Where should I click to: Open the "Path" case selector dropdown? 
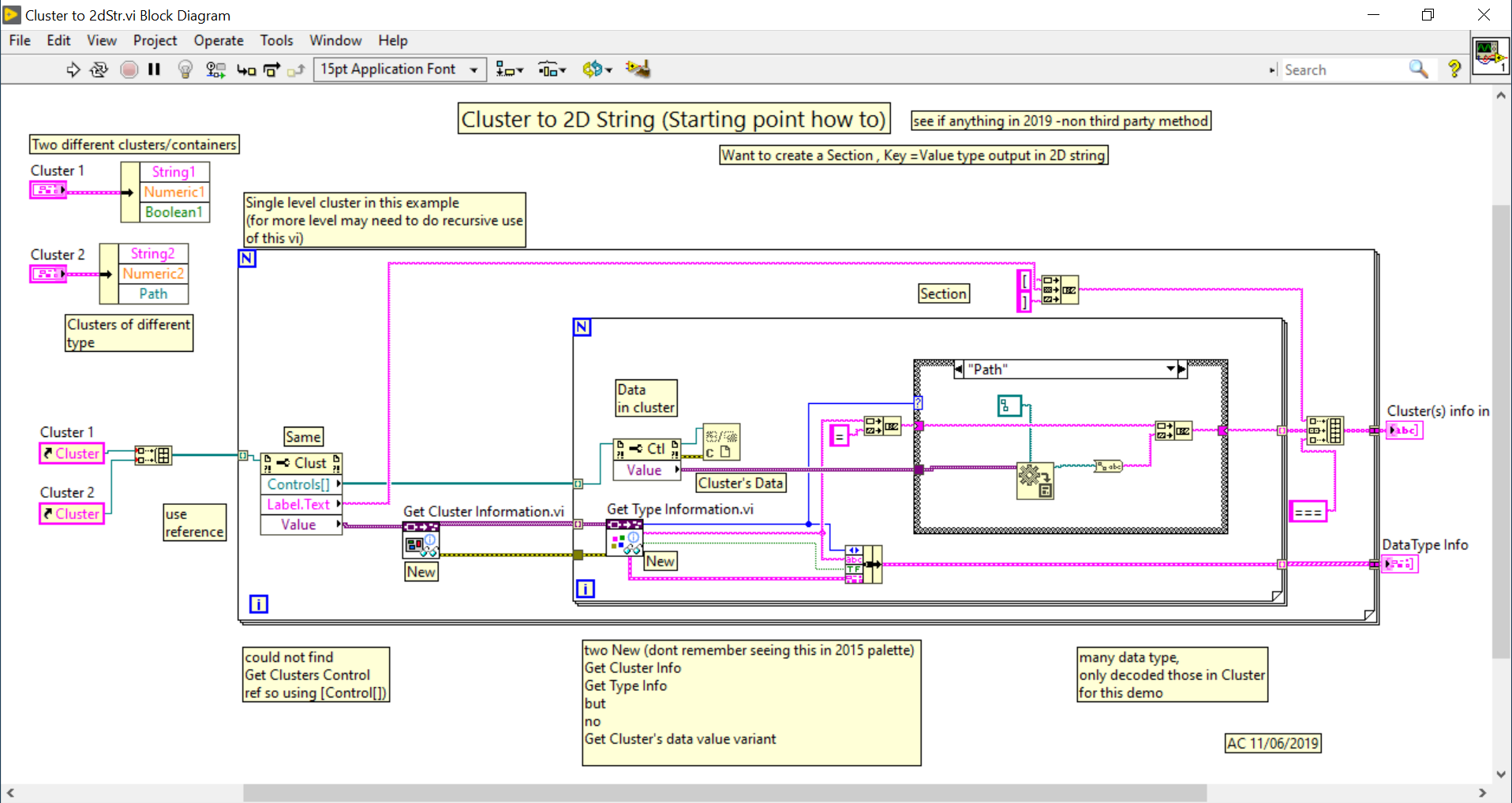[1171, 369]
